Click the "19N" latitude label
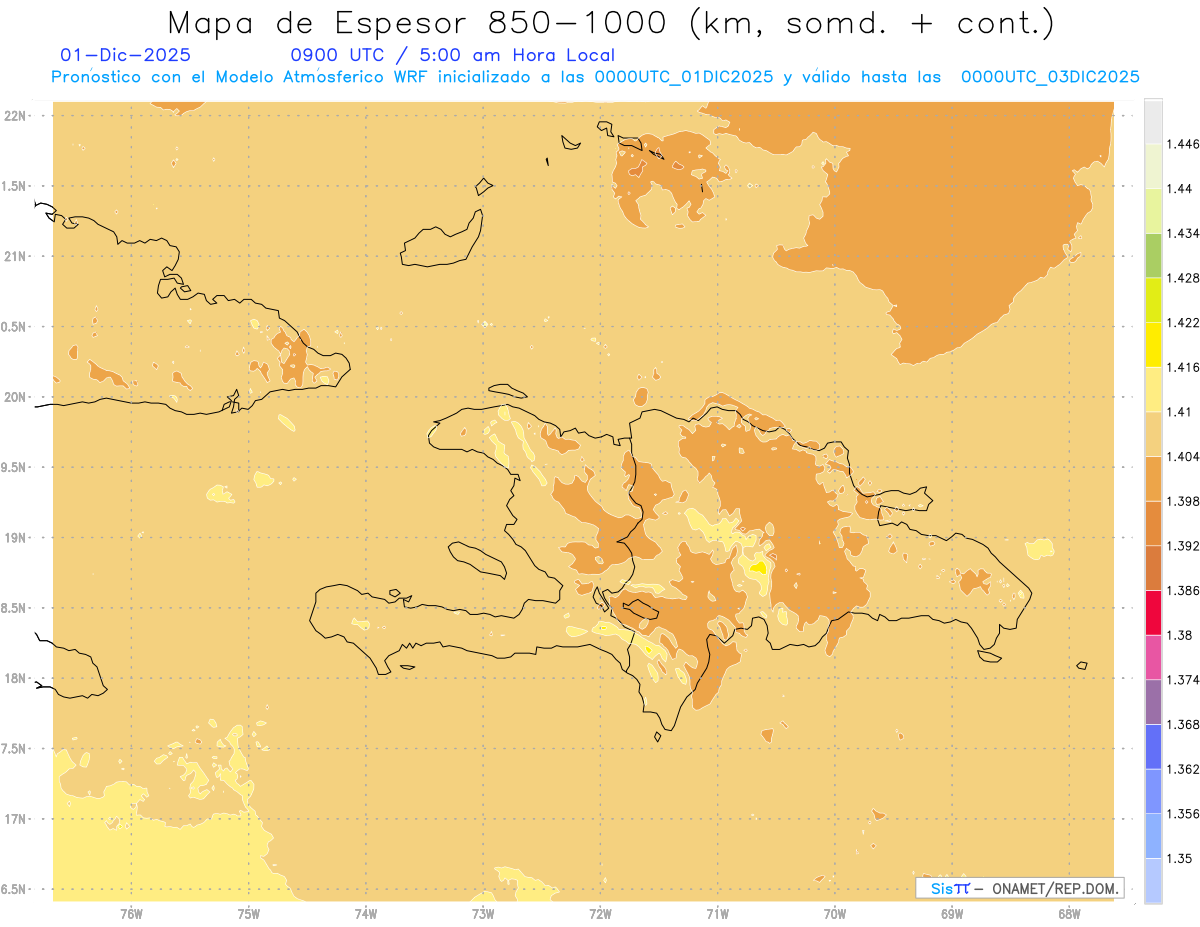 point(15,538)
